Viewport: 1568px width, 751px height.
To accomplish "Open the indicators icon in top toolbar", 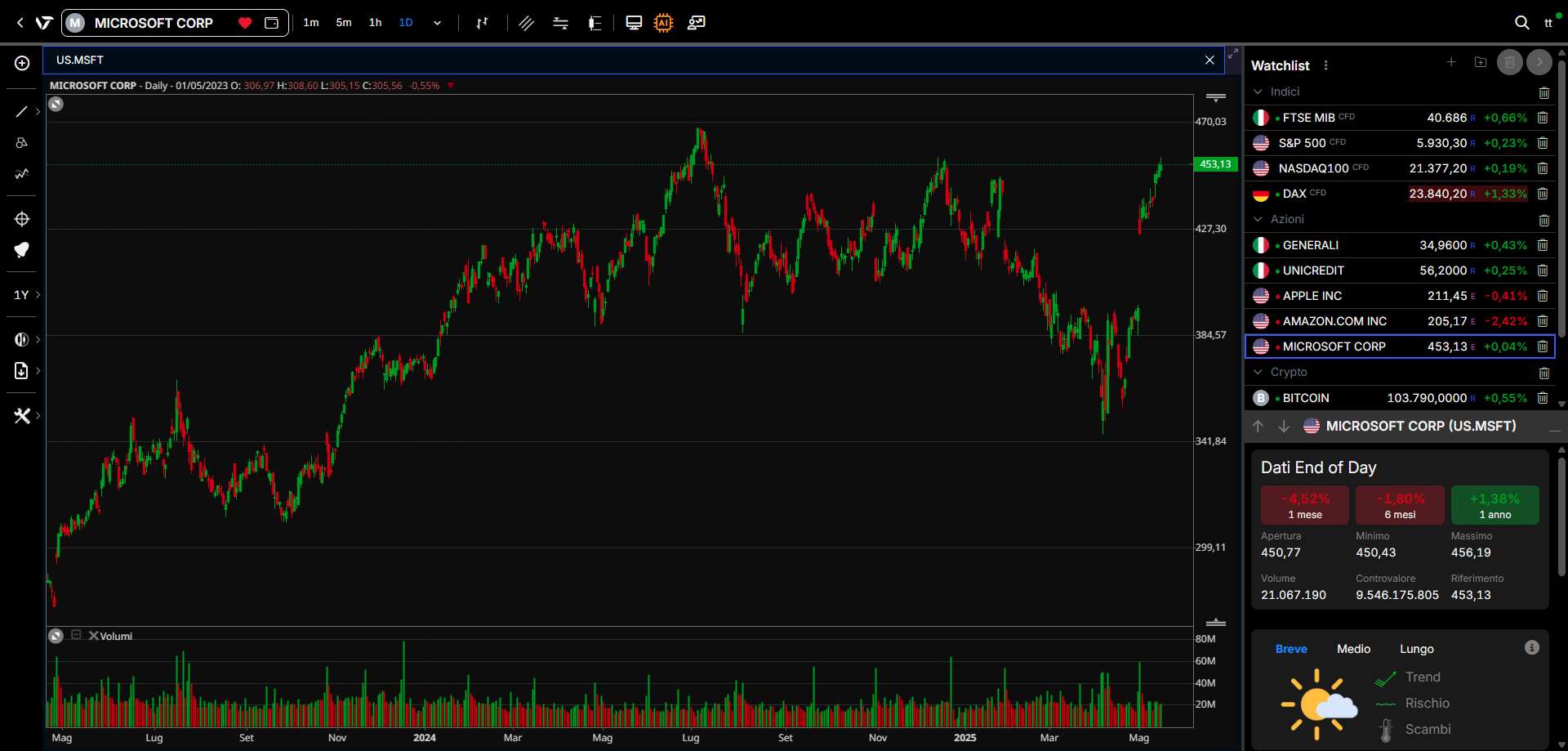I will (561, 23).
